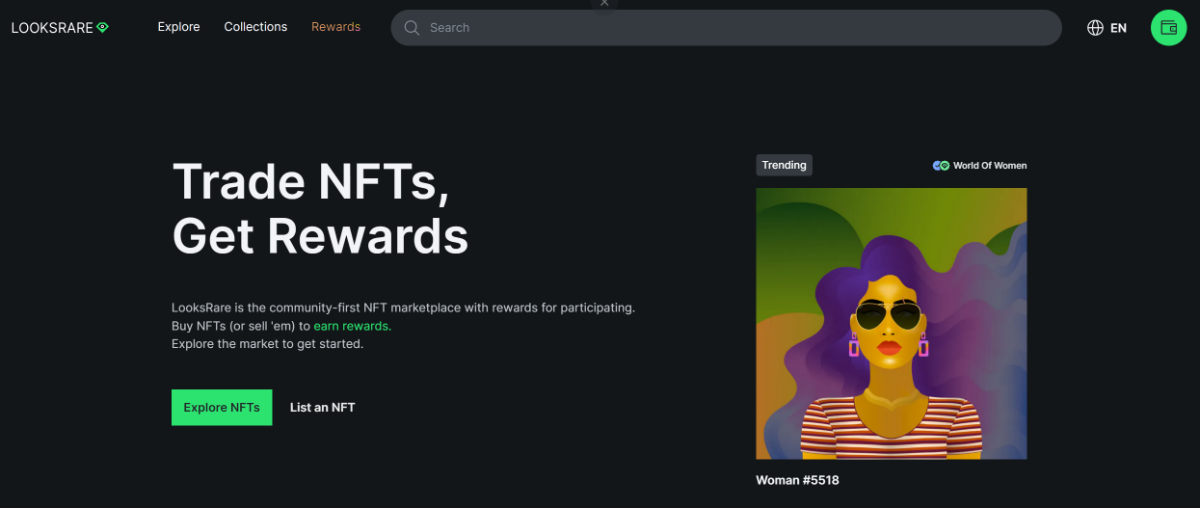Go to the Rewards page
This screenshot has height=508, width=1200.
[x=336, y=27]
